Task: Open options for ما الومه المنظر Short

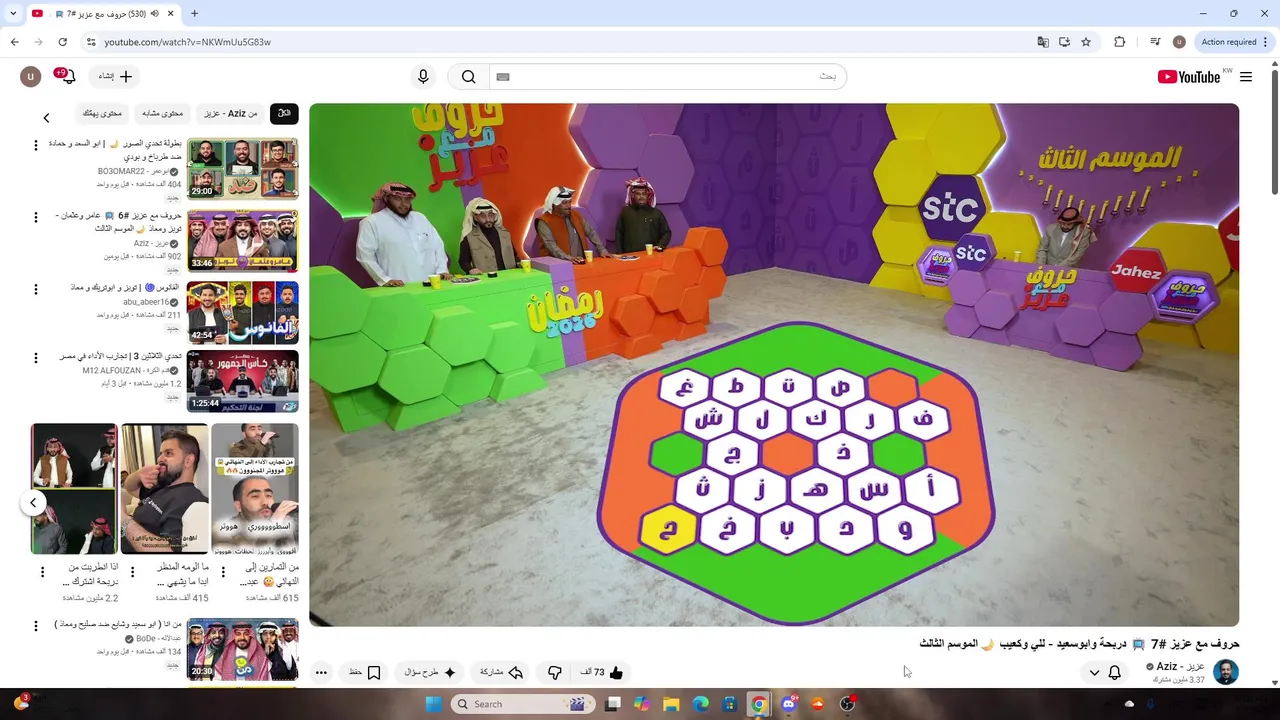Action: click(133, 572)
